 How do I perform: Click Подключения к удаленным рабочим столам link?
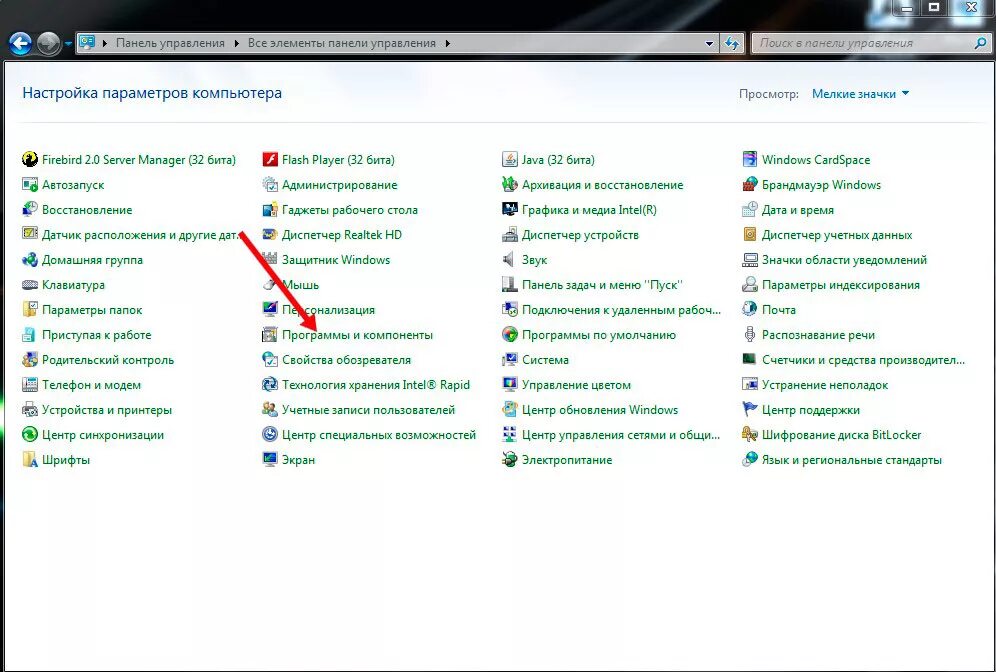621,309
